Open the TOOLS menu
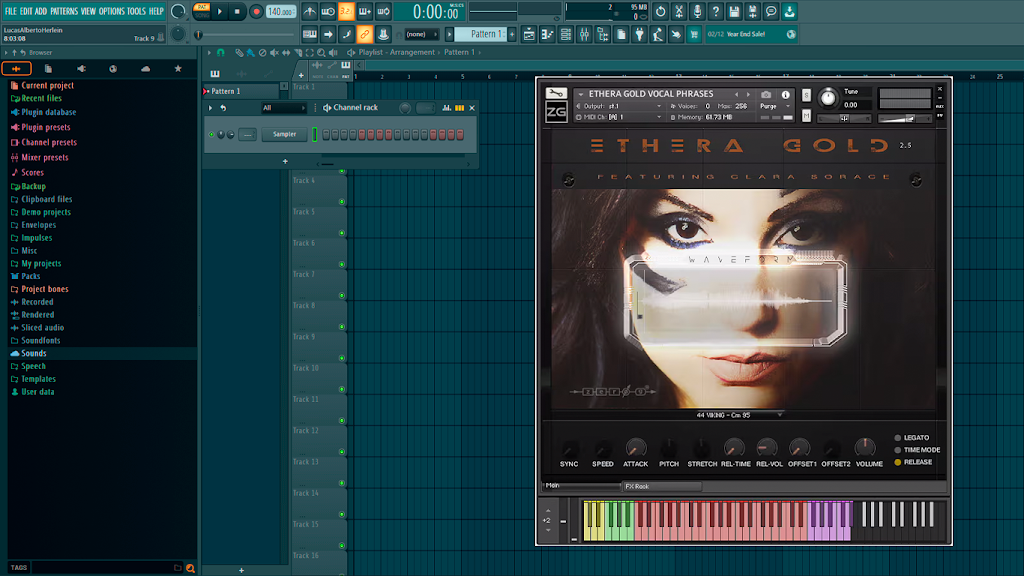The image size is (1024, 576). tap(136, 11)
